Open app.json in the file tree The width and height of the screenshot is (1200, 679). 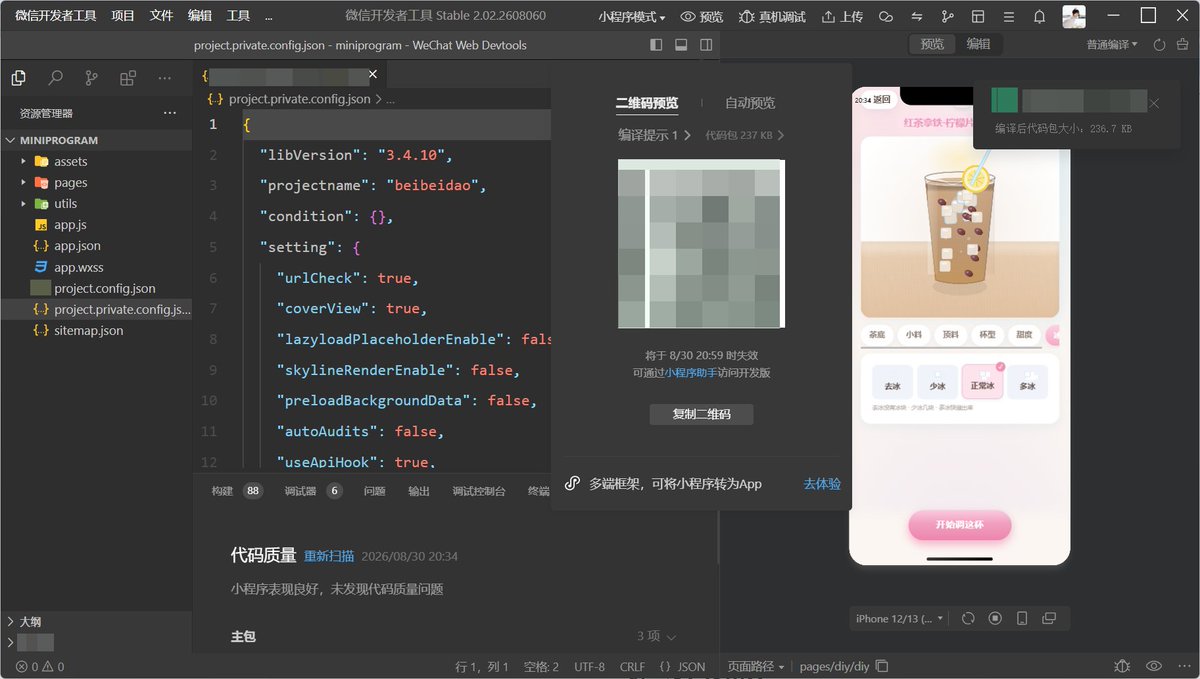coord(77,246)
